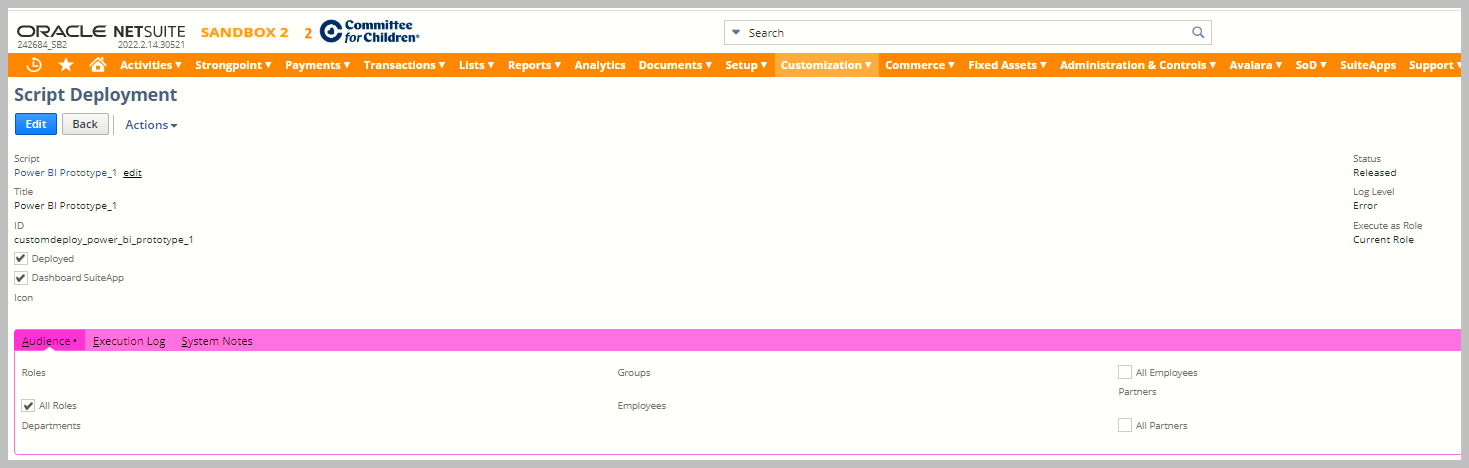Toggle the Dashboard SuiteApp checkbox
The height and width of the screenshot is (468, 1469).
point(21,278)
